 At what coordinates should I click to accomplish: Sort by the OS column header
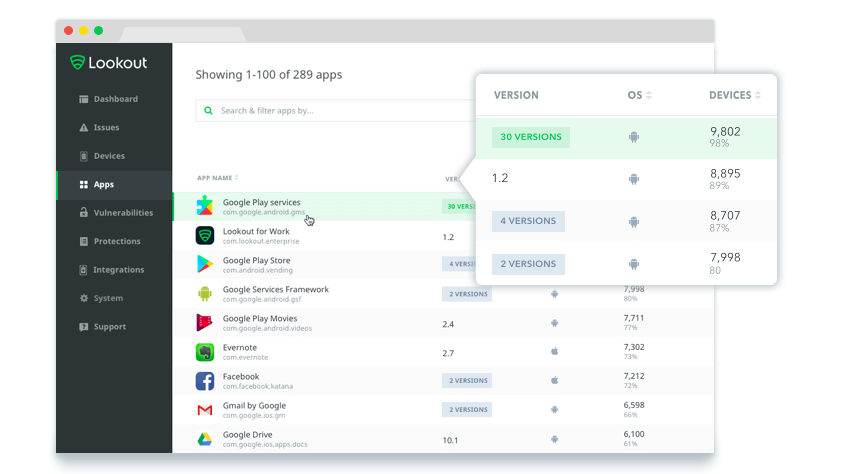click(639, 96)
